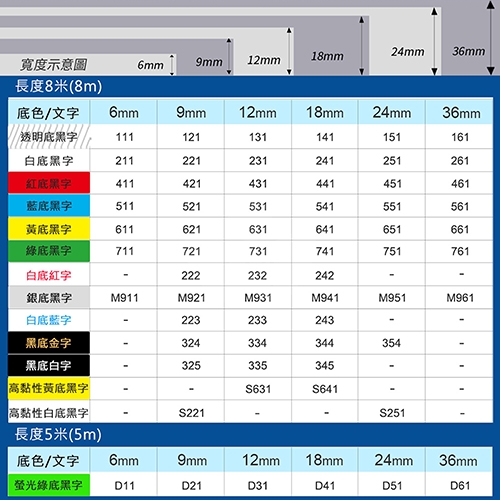Select cell 551

[x=392, y=207]
